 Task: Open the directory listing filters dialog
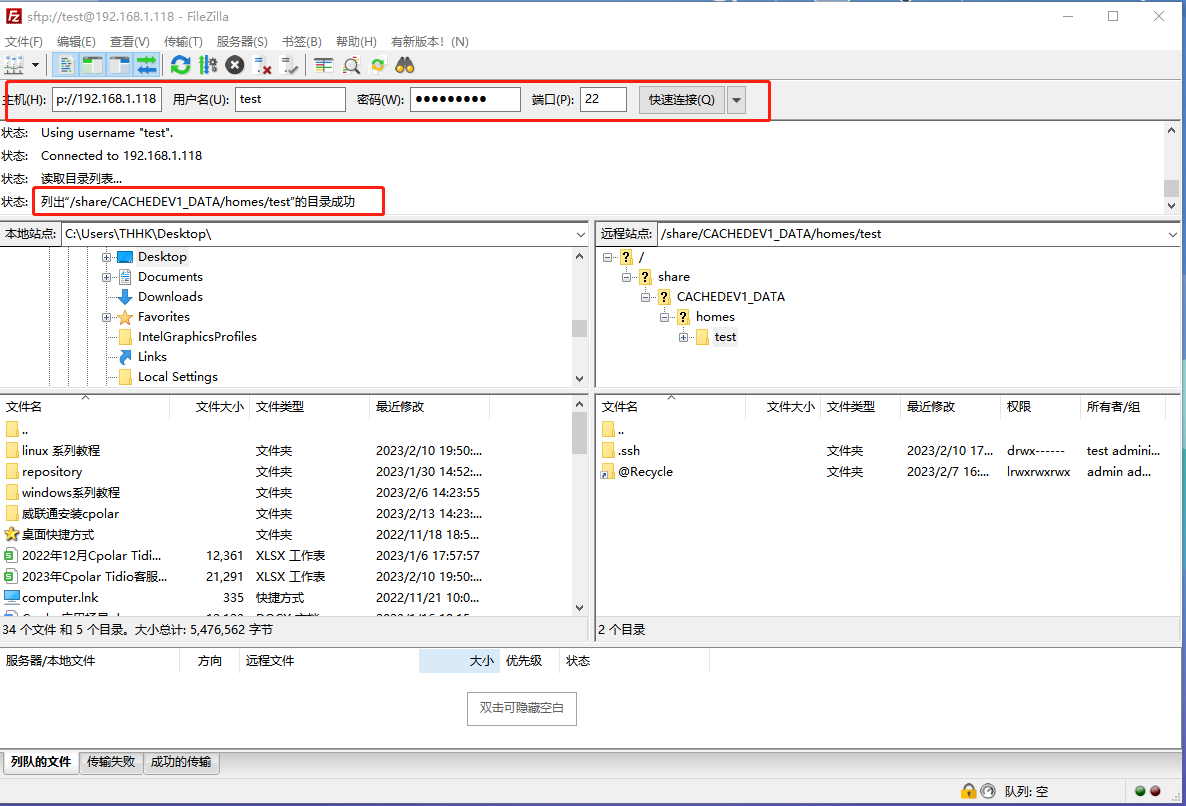click(324, 65)
